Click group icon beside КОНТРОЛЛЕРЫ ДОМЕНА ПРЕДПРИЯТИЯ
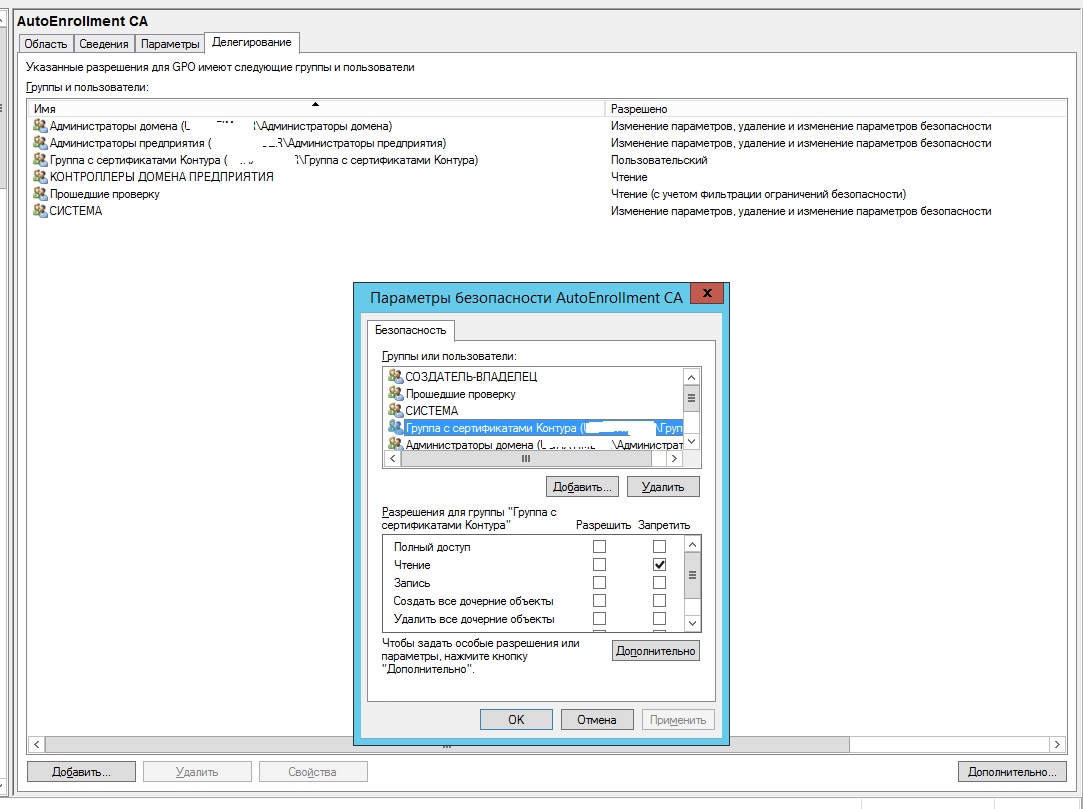 [40, 177]
